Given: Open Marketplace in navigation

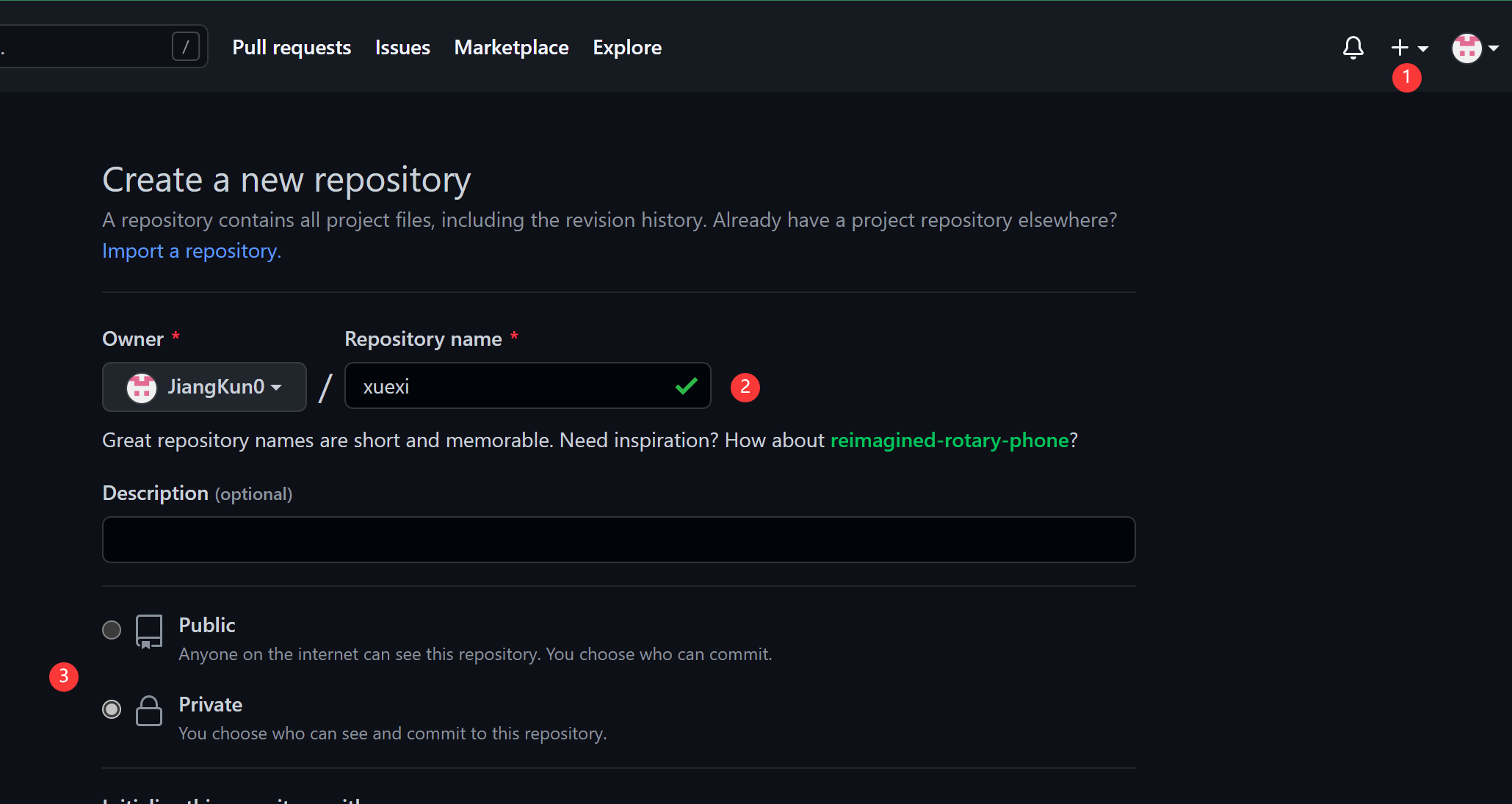Looking at the screenshot, I should [511, 48].
